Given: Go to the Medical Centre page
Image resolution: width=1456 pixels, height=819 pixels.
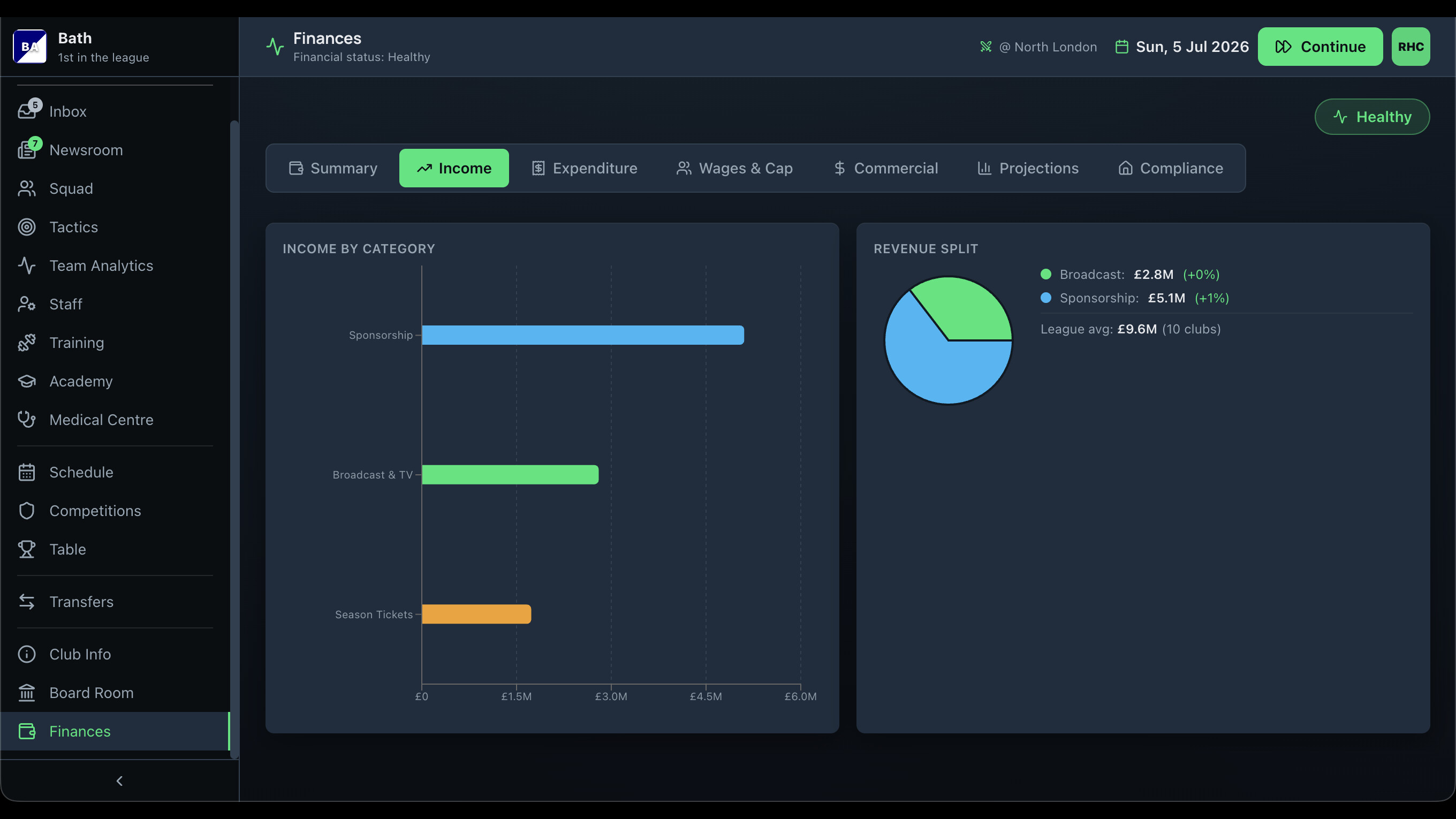Looking at the screenshot, I should pyautogui.click(x=115, y=419).
